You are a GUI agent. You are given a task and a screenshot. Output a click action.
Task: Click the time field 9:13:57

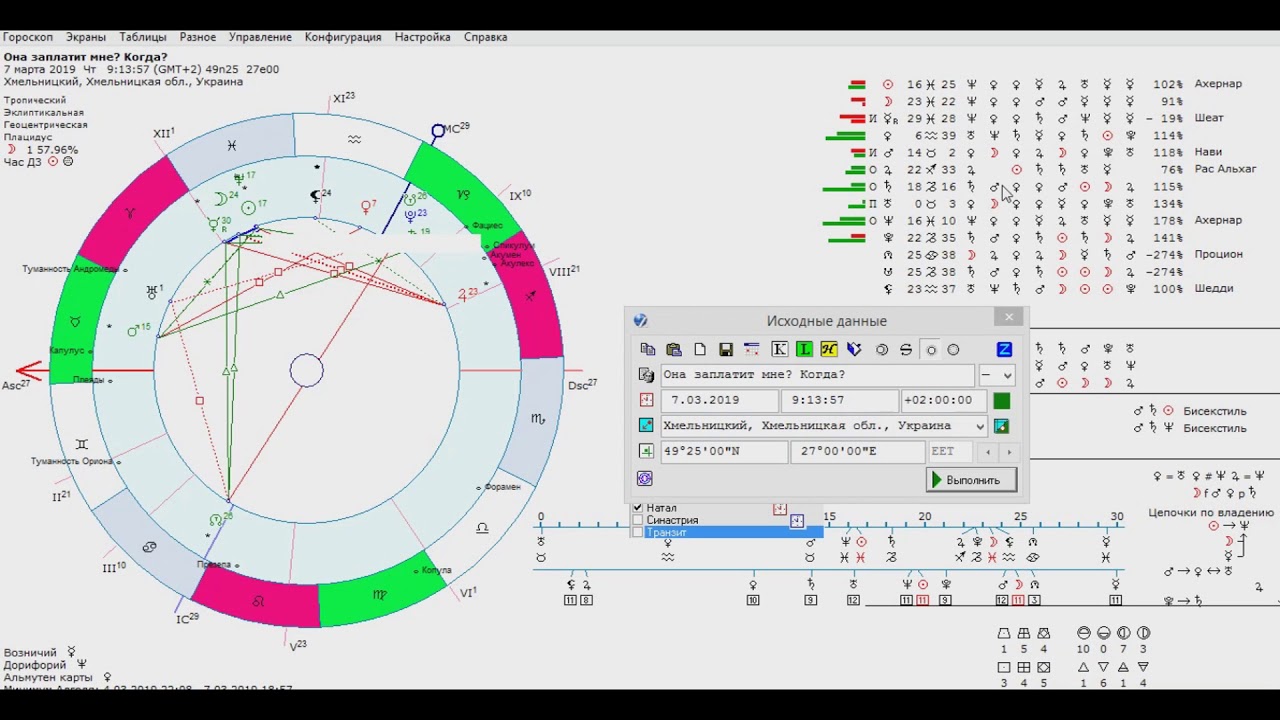point(840,400)
